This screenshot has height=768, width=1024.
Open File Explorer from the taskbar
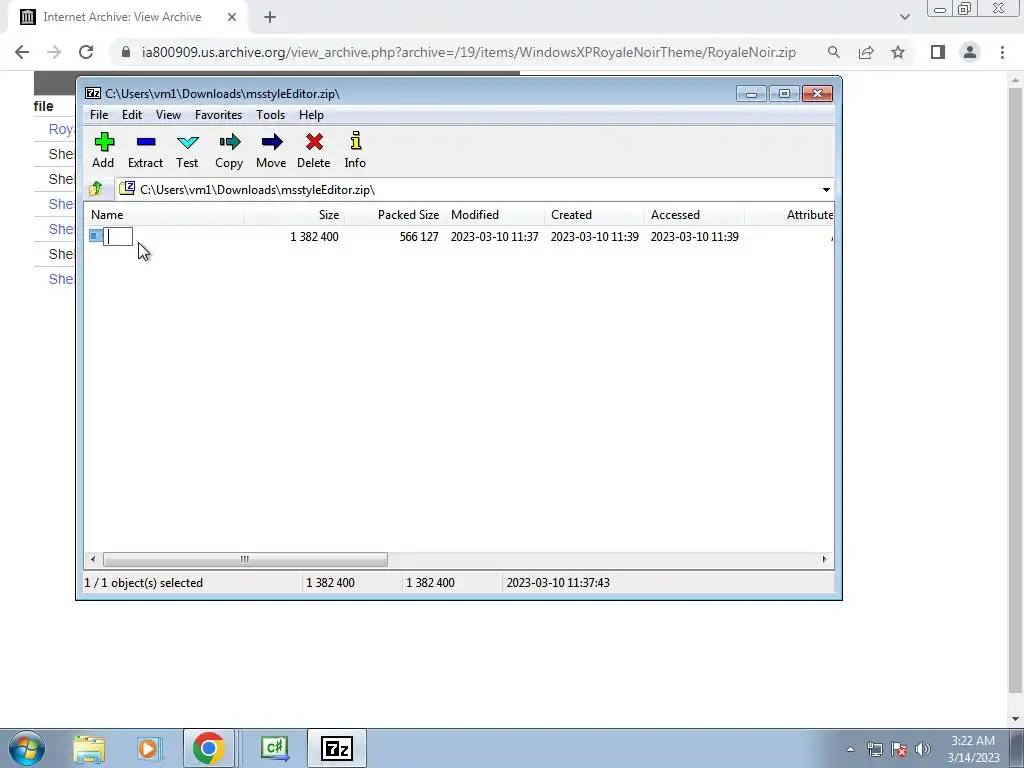[x=89, y=748]
